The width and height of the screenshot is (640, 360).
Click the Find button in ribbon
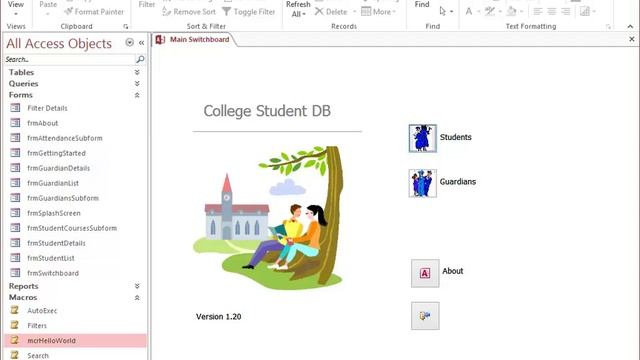point(422,4)
